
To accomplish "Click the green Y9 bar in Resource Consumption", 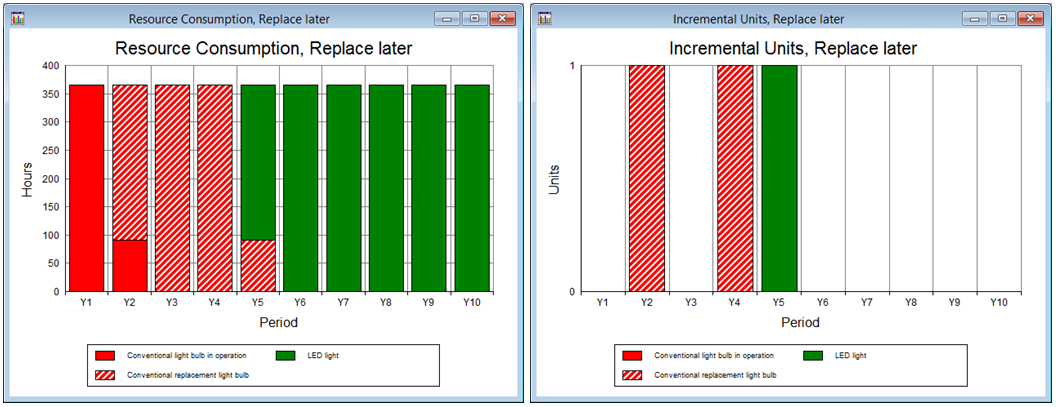I will point(429,189).
